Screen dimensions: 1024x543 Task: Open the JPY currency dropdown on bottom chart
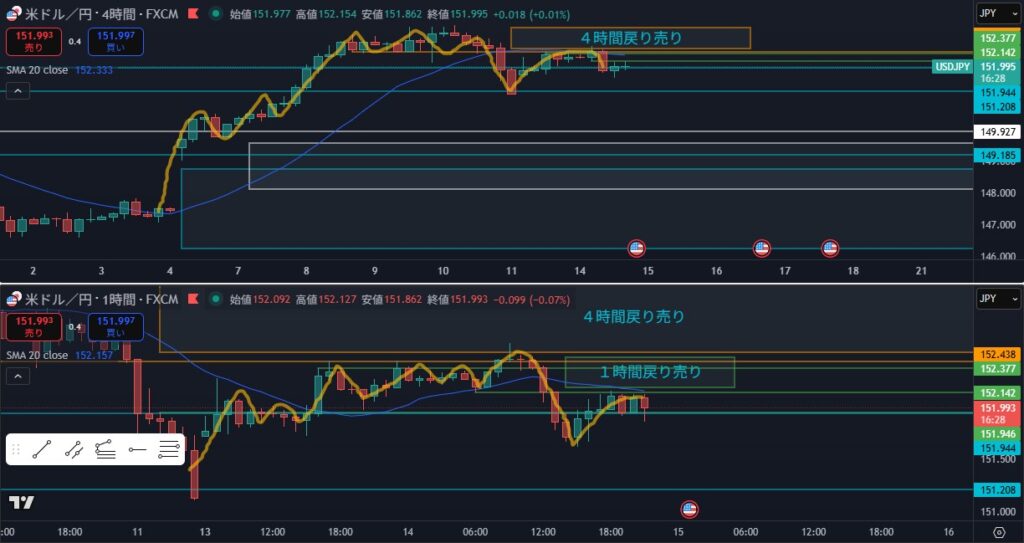[997, 298]
